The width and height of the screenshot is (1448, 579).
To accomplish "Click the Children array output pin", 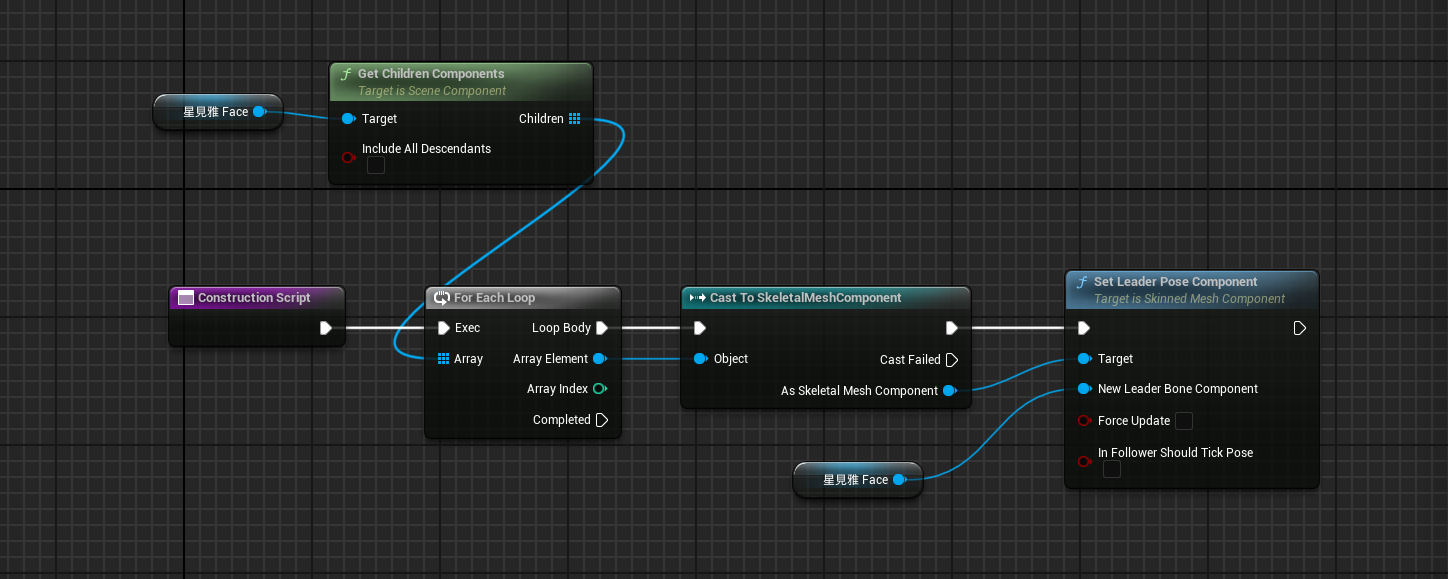I will (574, 119).
